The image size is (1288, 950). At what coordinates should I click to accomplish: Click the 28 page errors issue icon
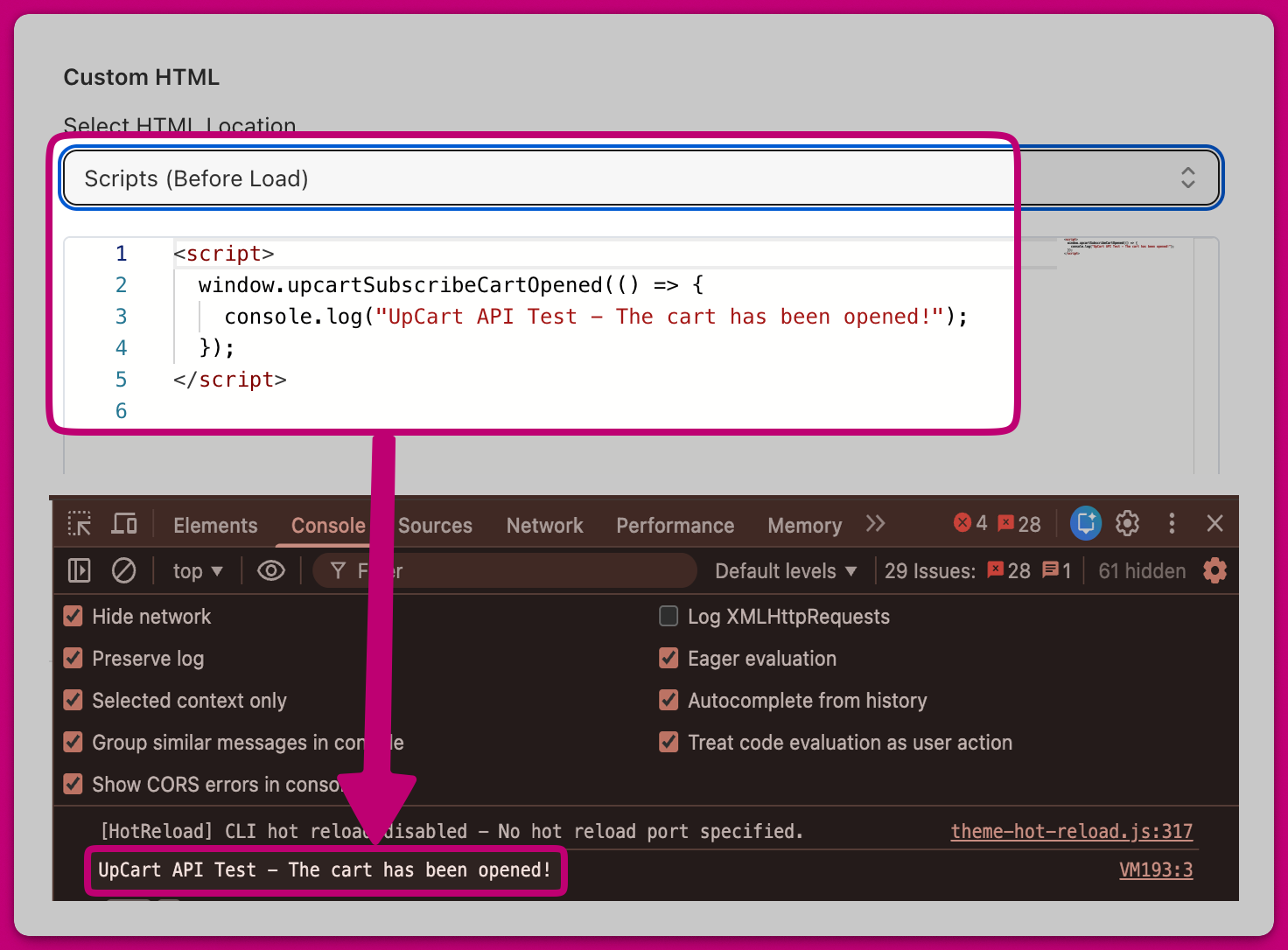point(1009,570)
